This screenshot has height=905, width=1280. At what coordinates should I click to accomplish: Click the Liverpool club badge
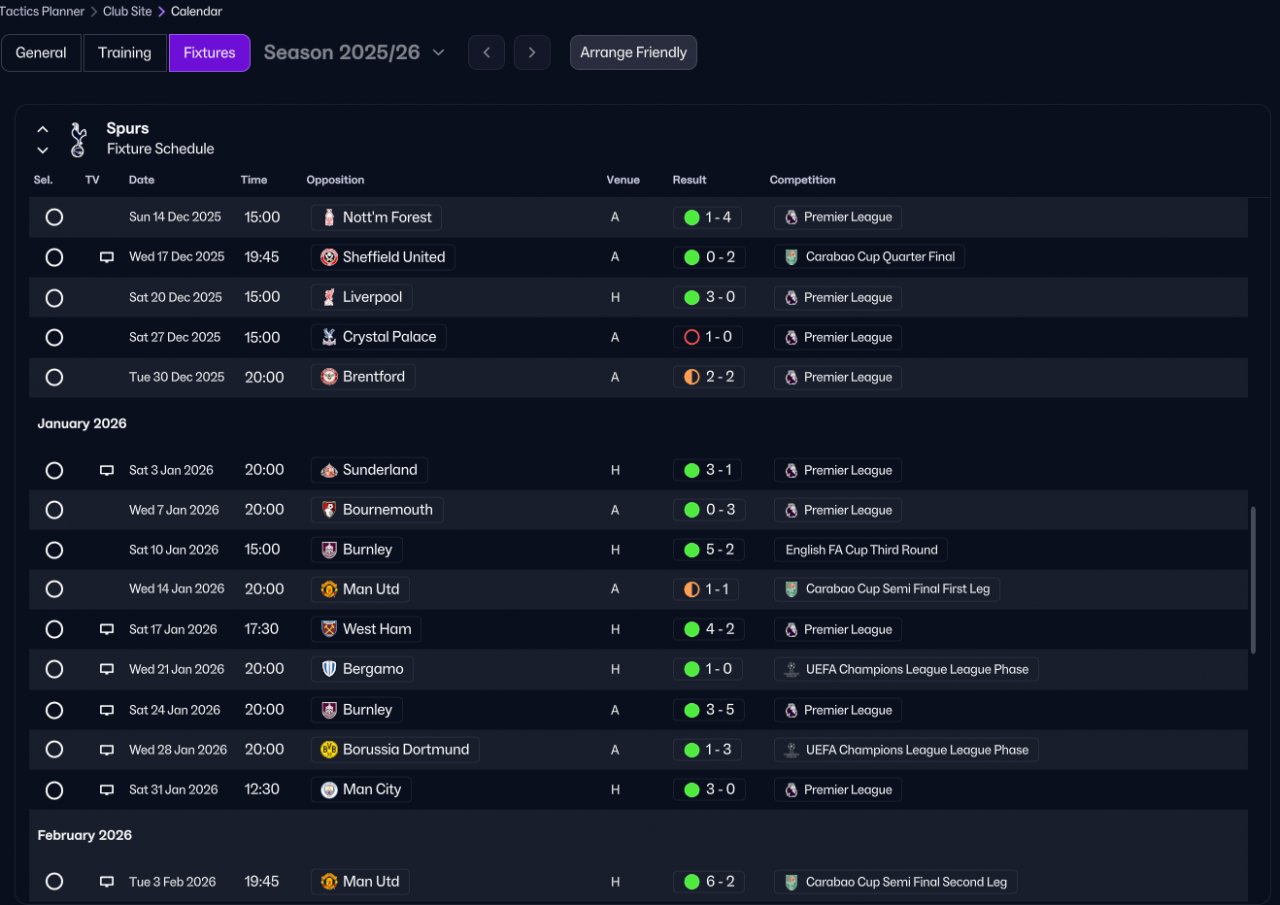point(329,297)
